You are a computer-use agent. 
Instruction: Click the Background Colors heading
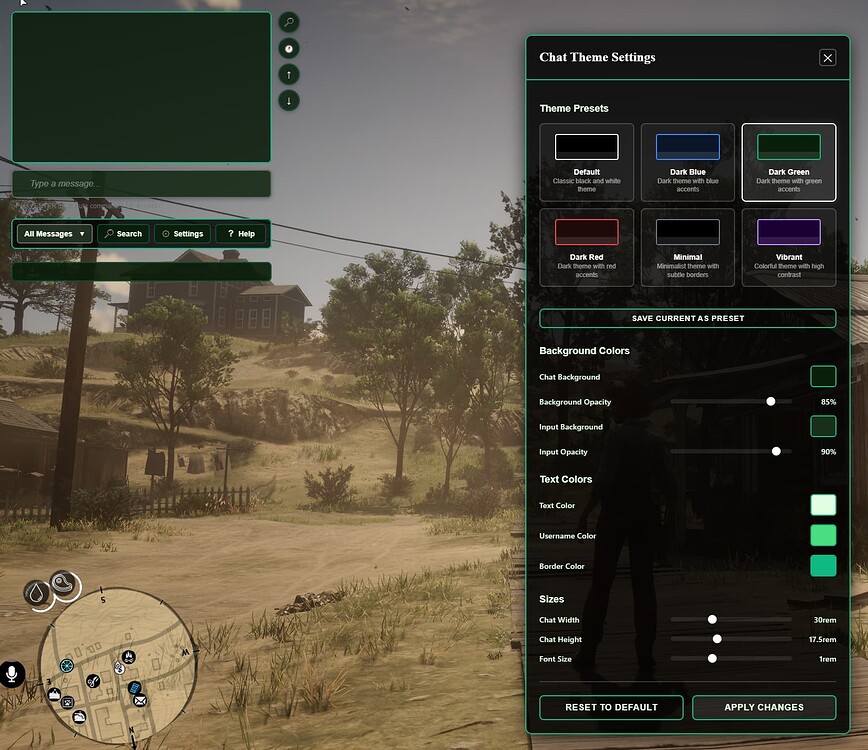tap(584, 351)
